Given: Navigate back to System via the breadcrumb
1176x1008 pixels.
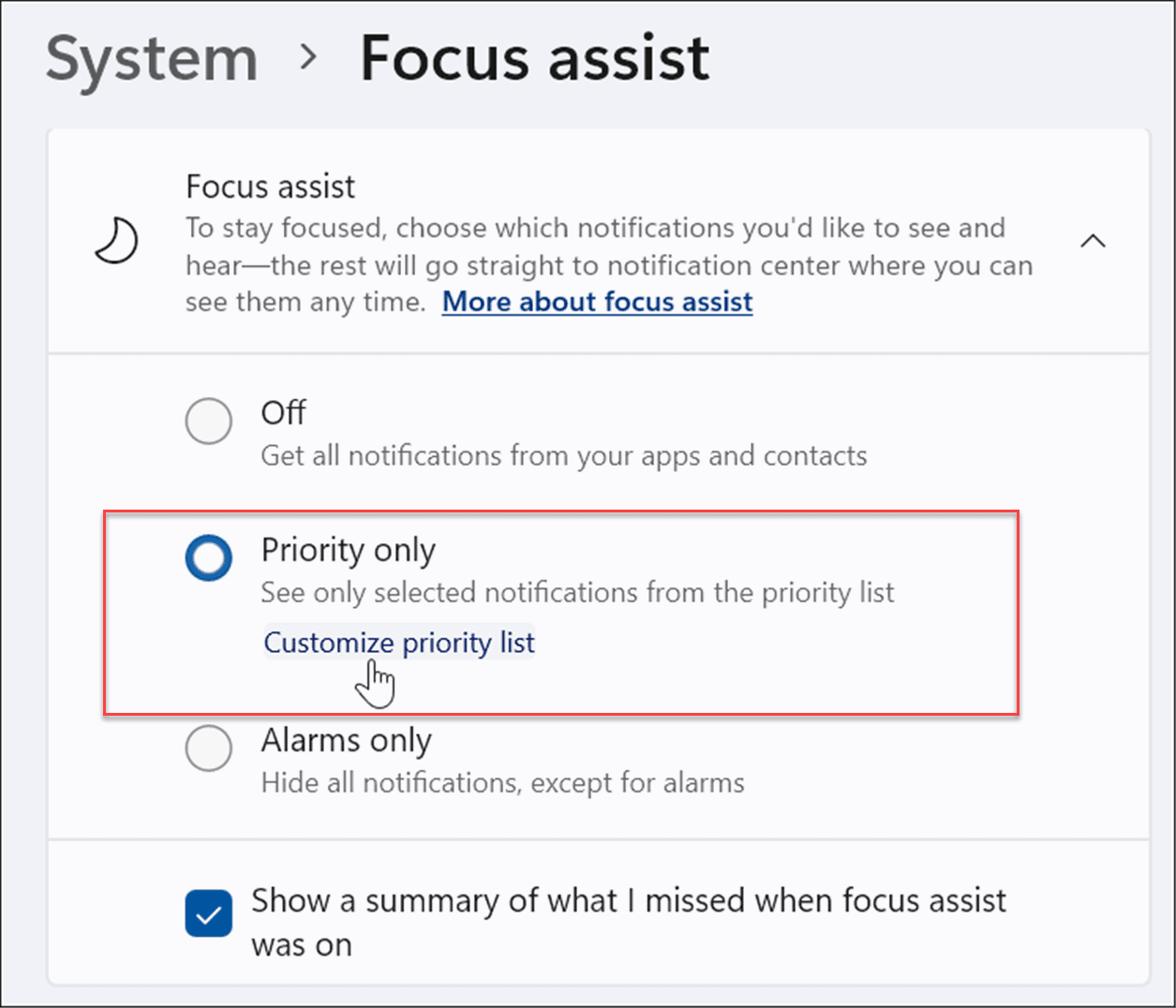Looking at the screenshot, I should tap(151, 58).
